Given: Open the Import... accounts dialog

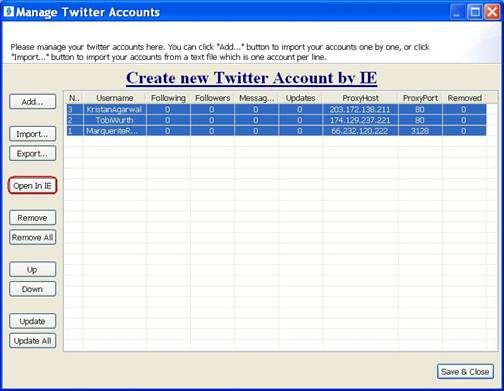Looking at the screenshot, I should [x=32, y=134].
